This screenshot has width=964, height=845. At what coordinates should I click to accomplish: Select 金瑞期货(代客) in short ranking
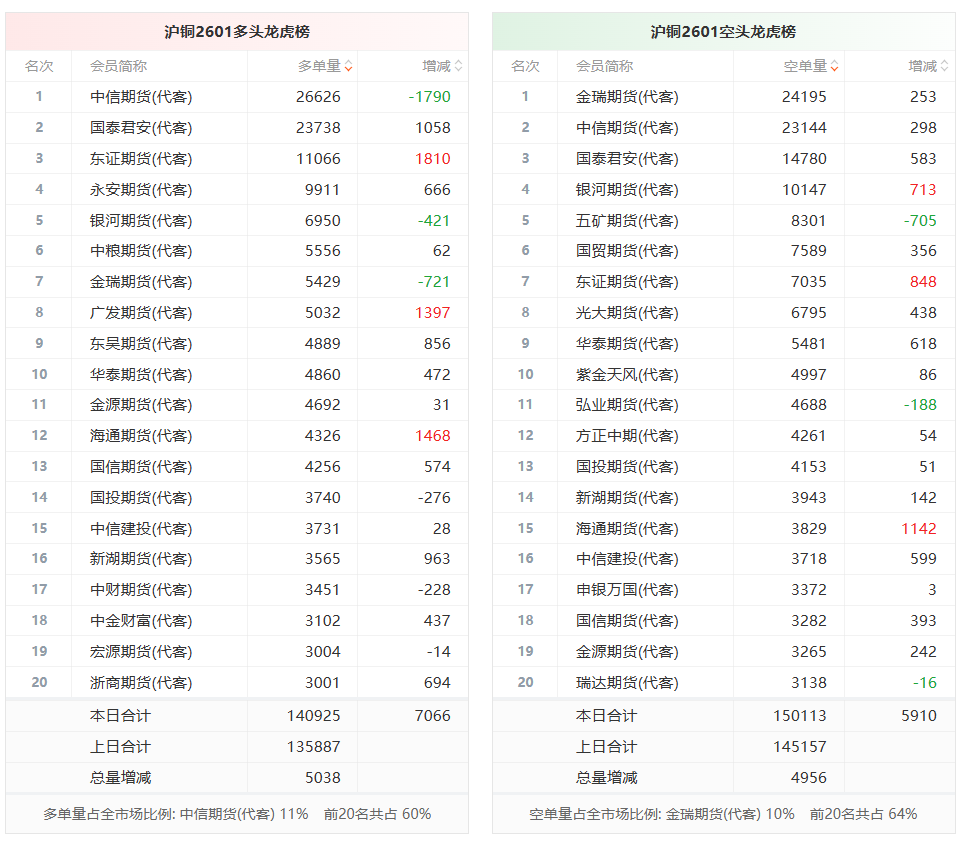[627, 97]
